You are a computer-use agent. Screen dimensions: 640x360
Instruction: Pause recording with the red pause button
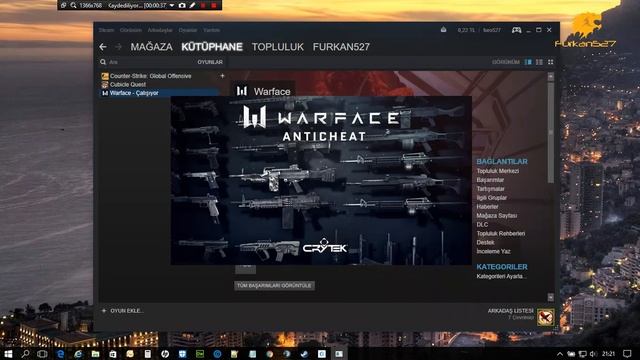tap(203, 5)
